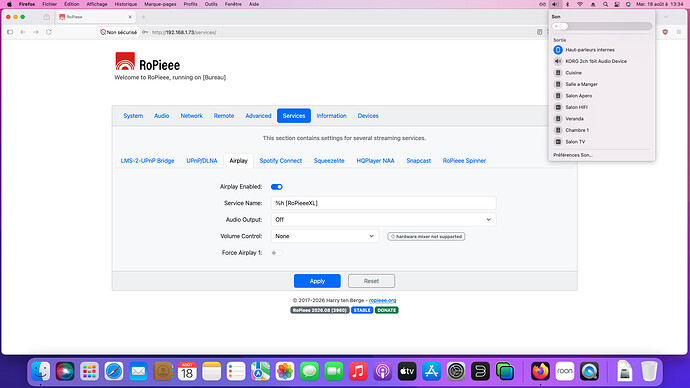Click the Service Name input field
Screen dimensions: 690x388
(383, 203)
